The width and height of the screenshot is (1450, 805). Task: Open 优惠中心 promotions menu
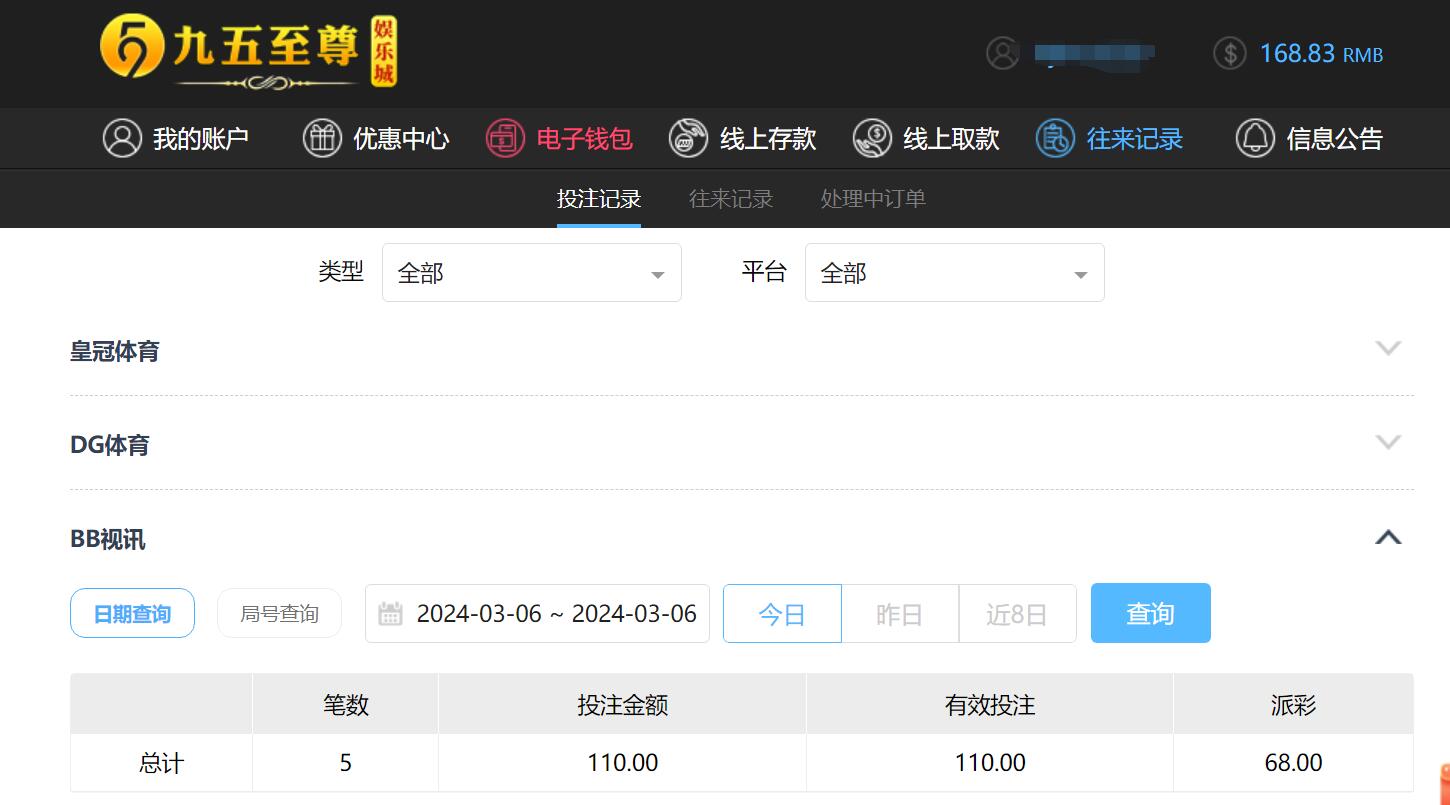pos(376,138)
